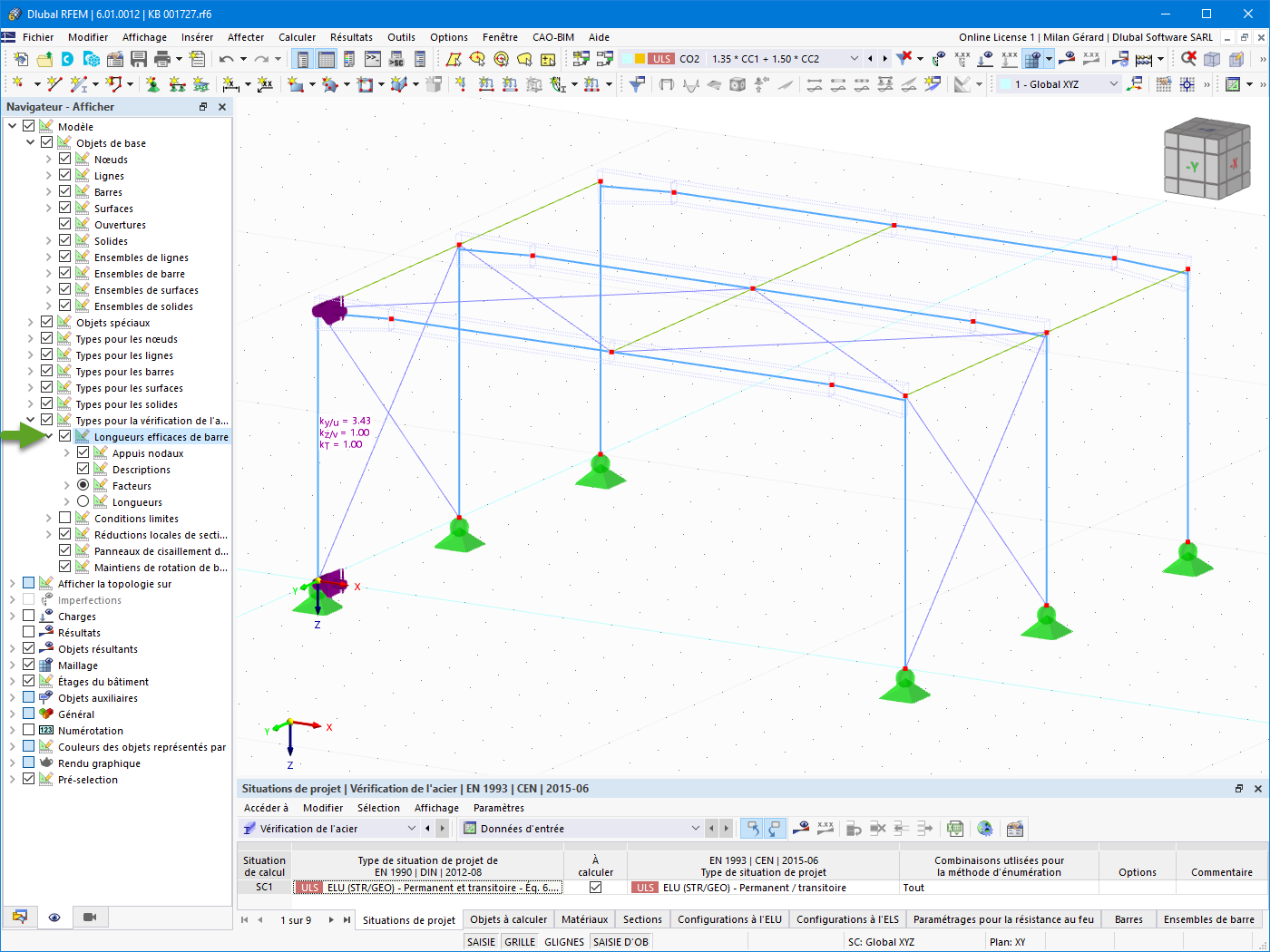
Task: Click the globe settings icon in table toolbar
Action: [x=985, y=829]
